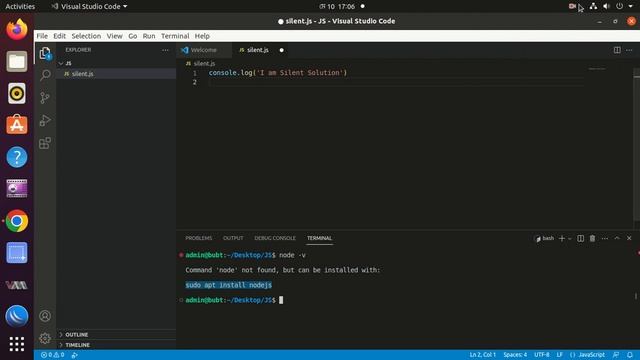640x360 pixels.
Task: Switch to the PROBLEMS panel tab
Action: (199, 238)
